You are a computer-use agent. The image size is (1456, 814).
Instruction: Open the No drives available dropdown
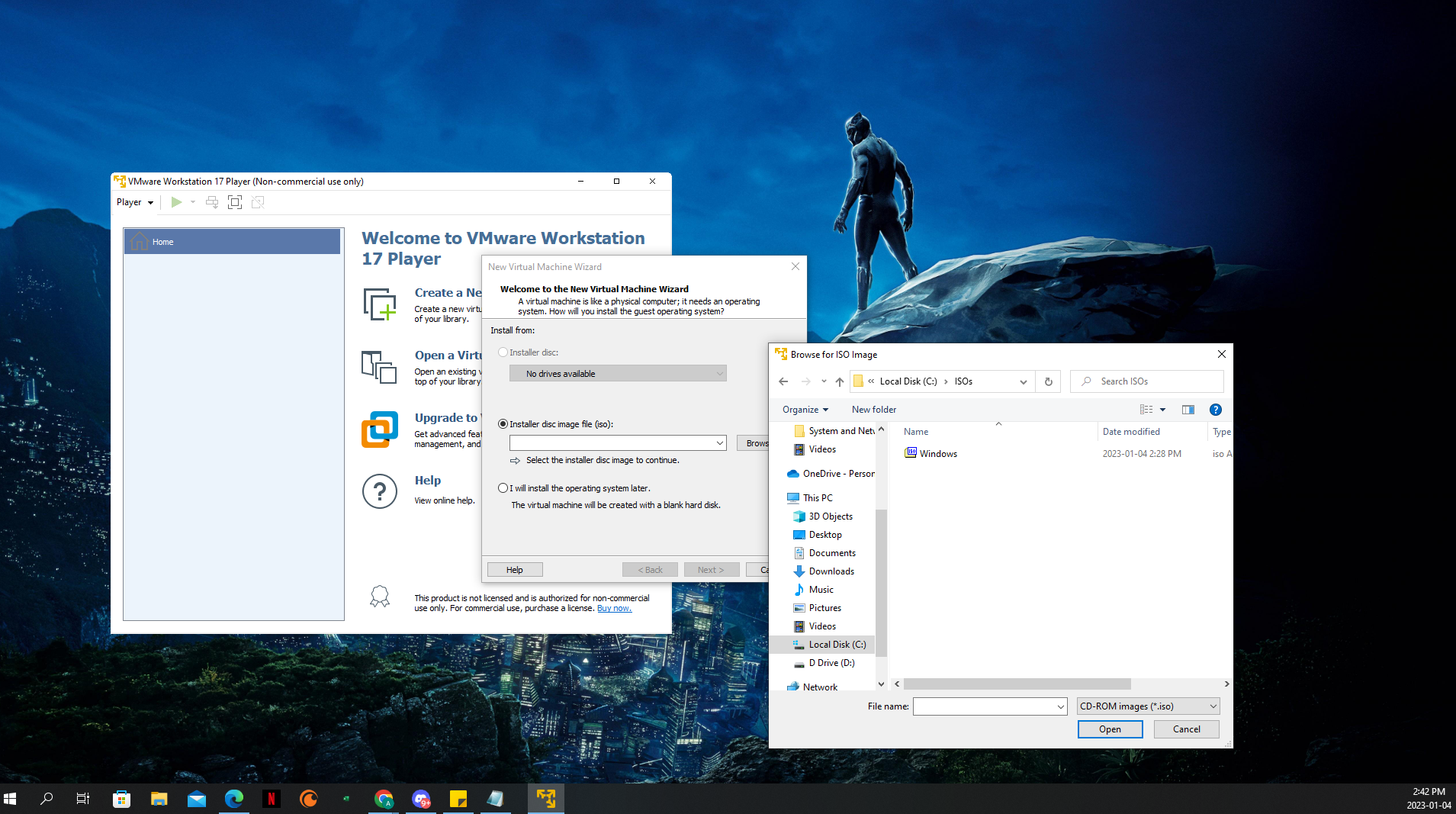coord(618,373)
